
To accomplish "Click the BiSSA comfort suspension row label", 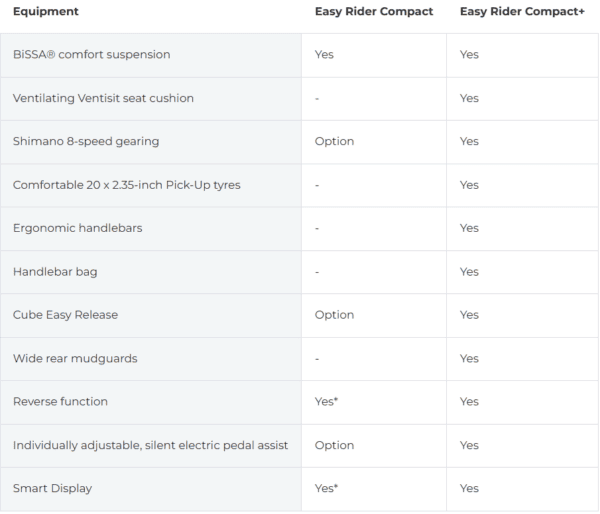I will [x=91, y=55].
